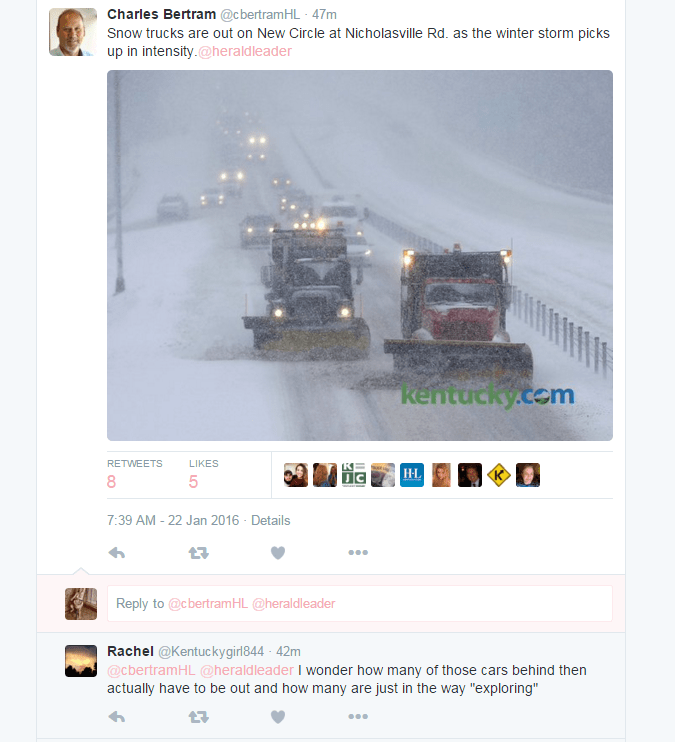Open the H-L blue avatar liker
Screen dimensions: 675x742
pos(412,475)
